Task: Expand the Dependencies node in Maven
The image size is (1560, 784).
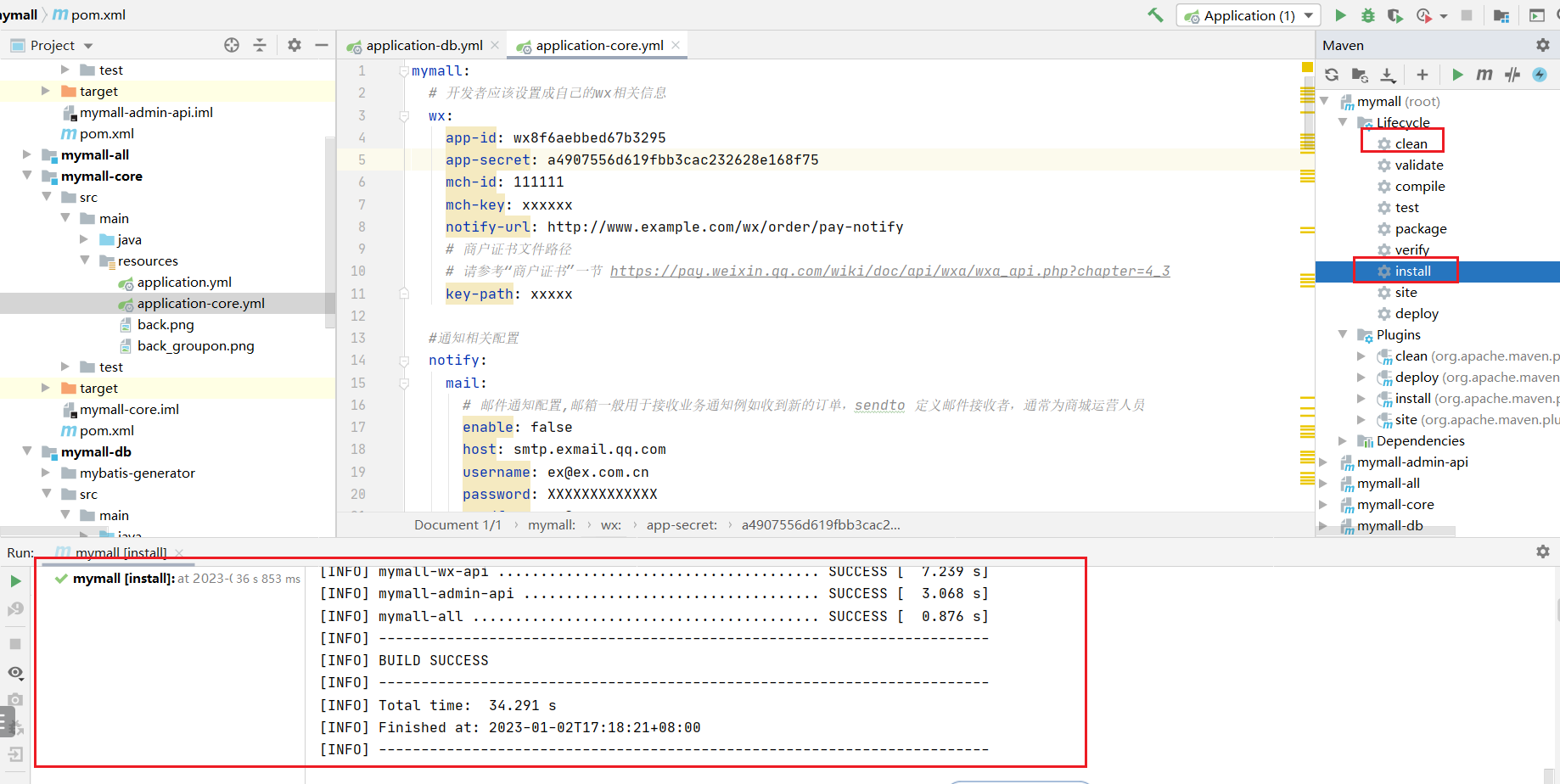Action: (x=1343, y=440)
